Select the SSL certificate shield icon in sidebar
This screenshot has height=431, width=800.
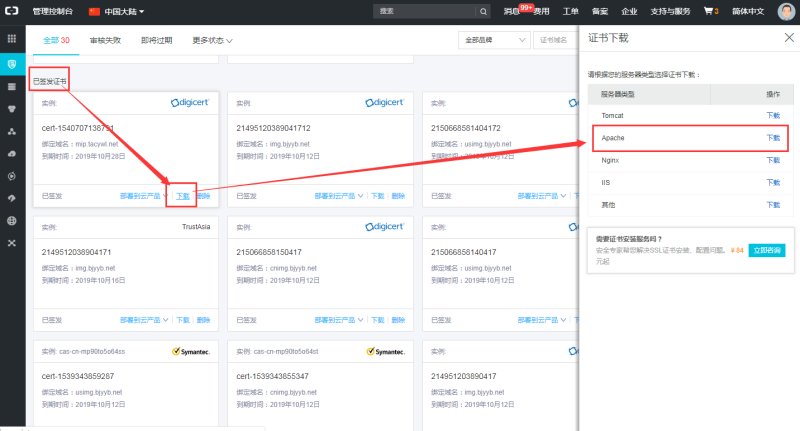click(x=12, y=64)
